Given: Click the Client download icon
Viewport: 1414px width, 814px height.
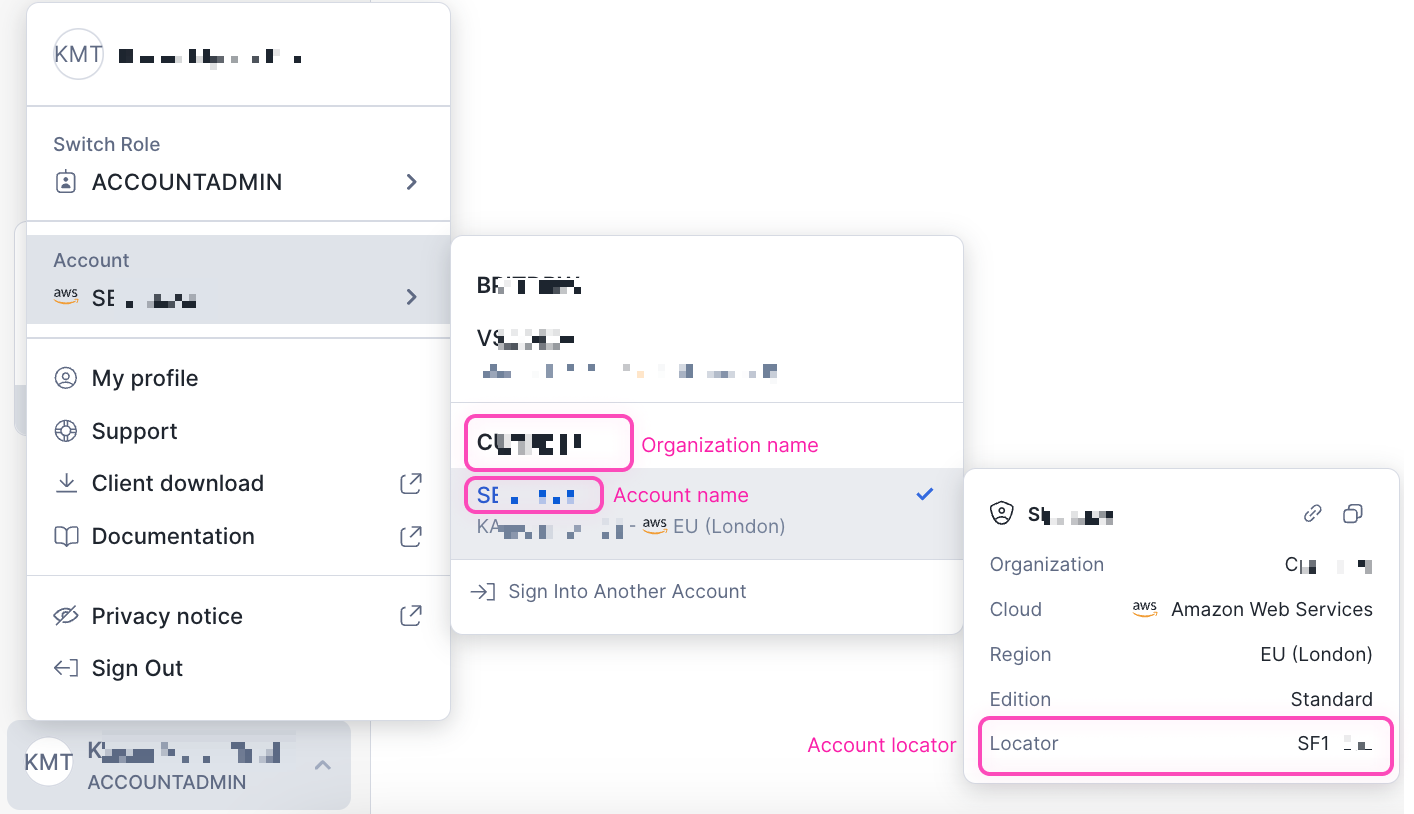Looking at the screenshot, I should tap(67, 483).
